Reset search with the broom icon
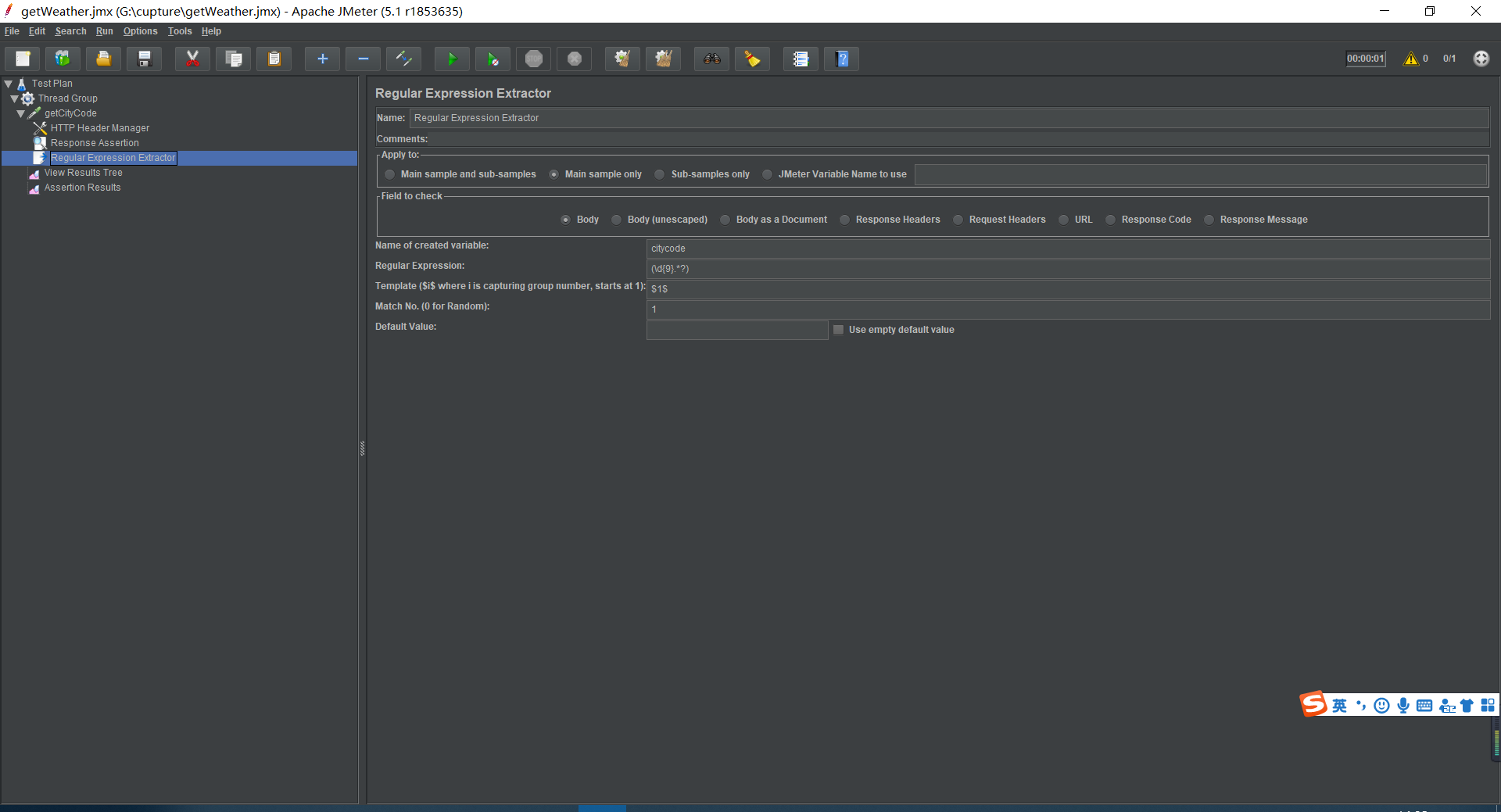1501x812 pixels. [x=752, y=59]
